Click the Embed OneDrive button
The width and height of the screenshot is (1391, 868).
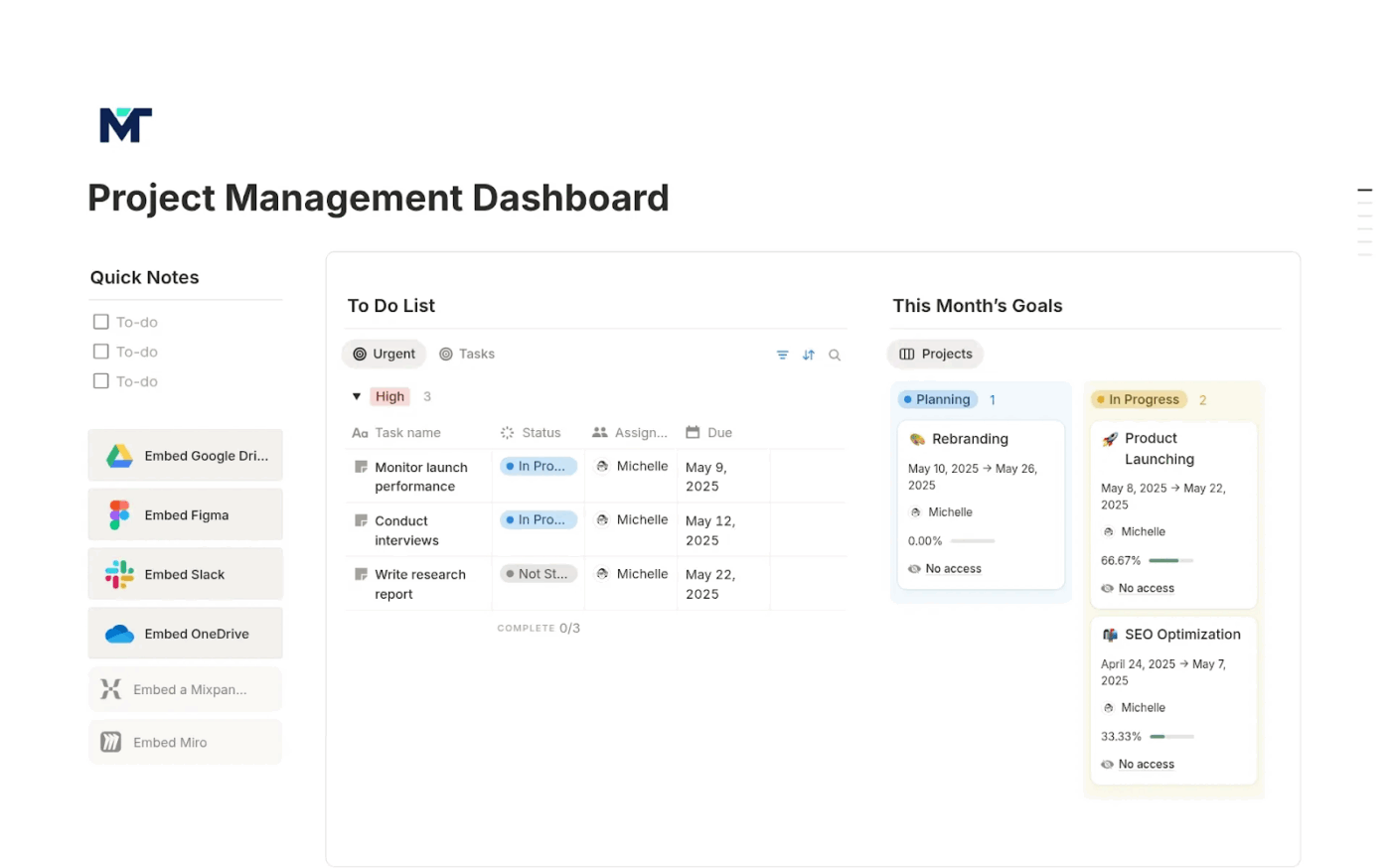click(185, 633)
